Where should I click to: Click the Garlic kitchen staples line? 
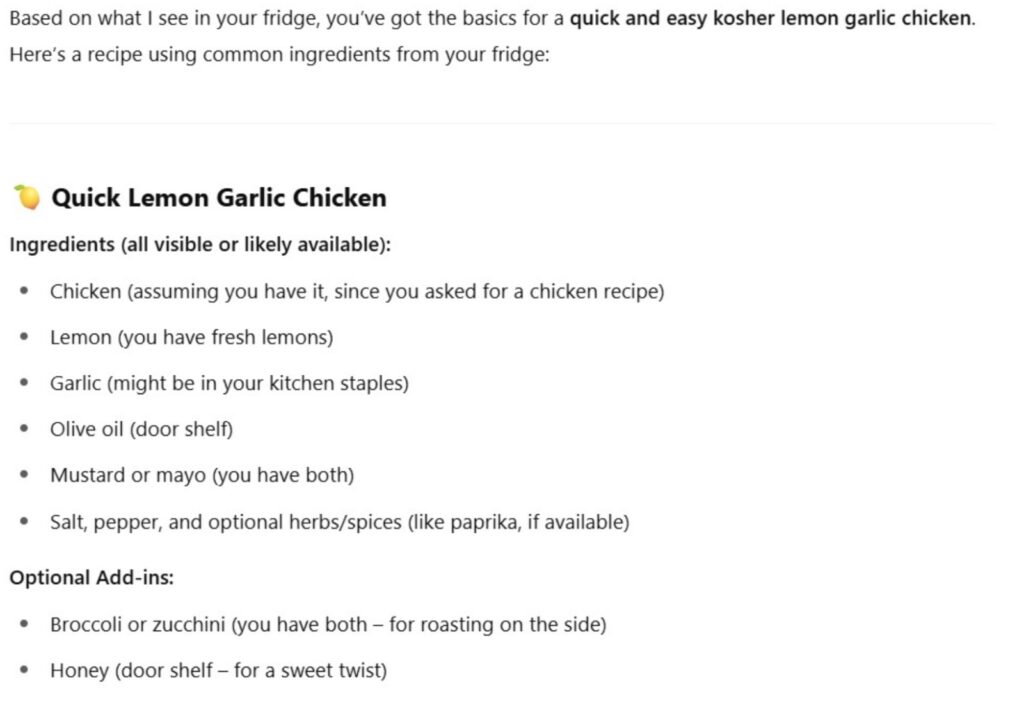pos(229,383)
